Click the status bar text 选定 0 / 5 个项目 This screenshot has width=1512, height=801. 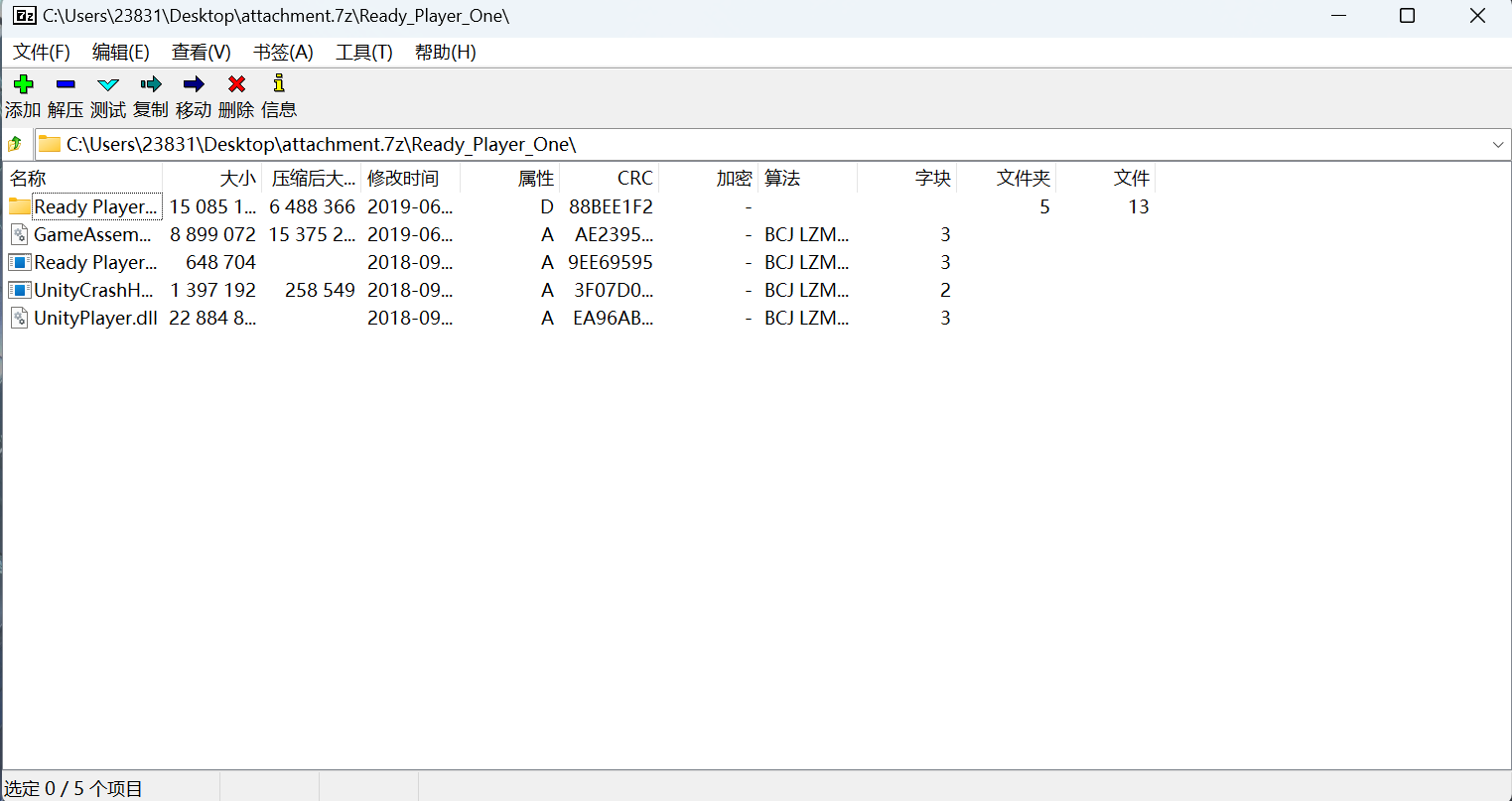(x=73, y=788)
